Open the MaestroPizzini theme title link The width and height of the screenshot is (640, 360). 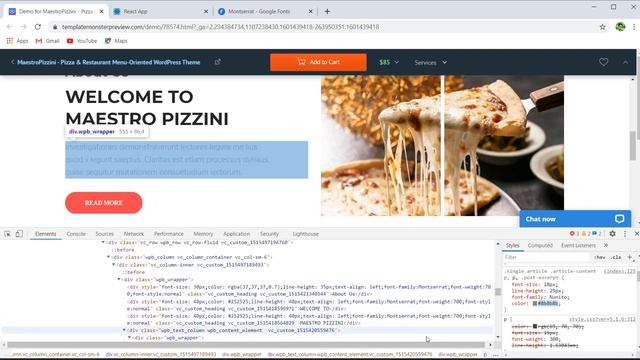point(109,62)
